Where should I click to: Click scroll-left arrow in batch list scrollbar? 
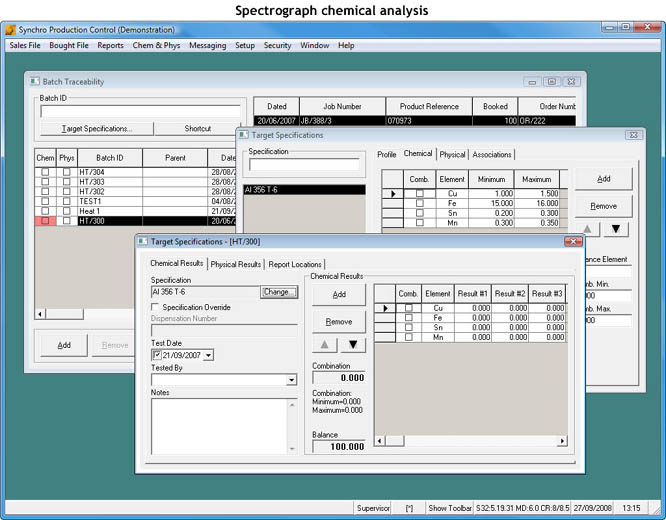tap(40, 314)
